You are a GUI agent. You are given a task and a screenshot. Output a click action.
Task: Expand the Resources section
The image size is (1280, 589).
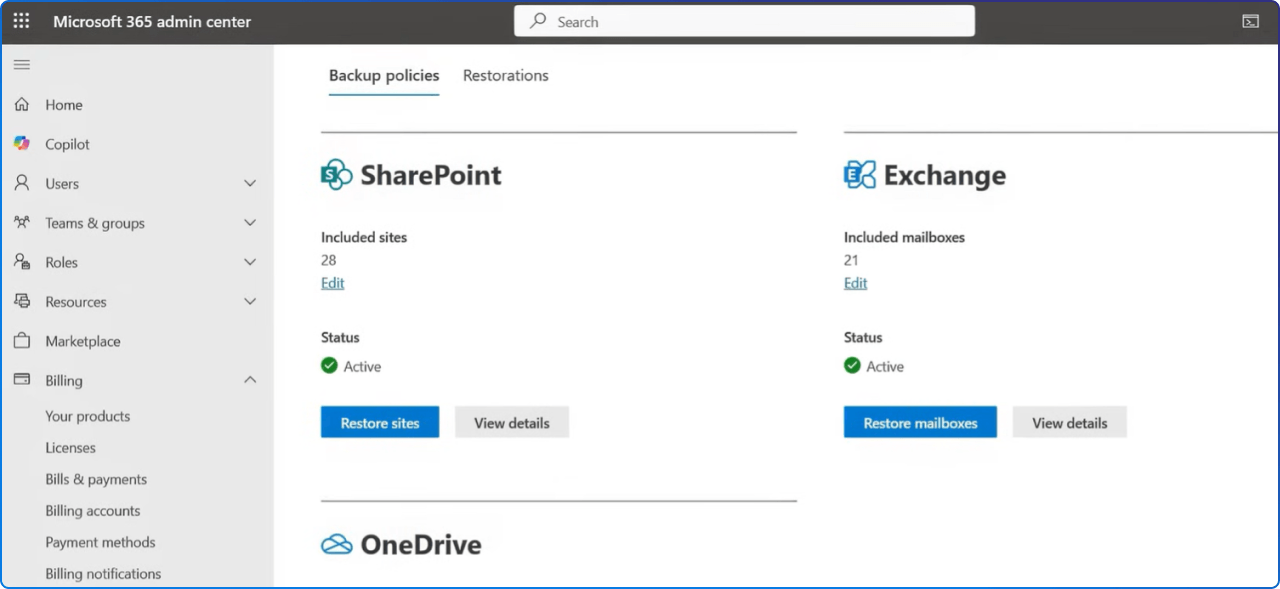[x=249, y=301]
